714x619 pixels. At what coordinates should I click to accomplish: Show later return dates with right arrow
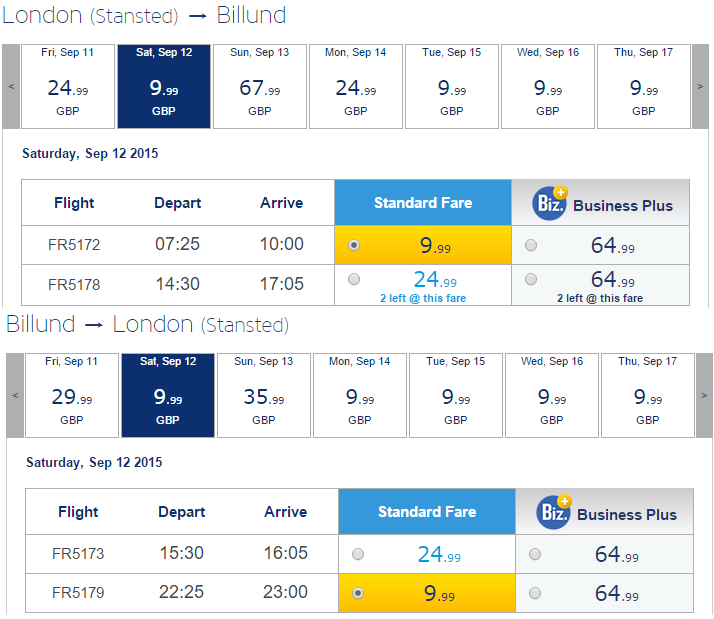pyautogui.click(x=704, y=395)
